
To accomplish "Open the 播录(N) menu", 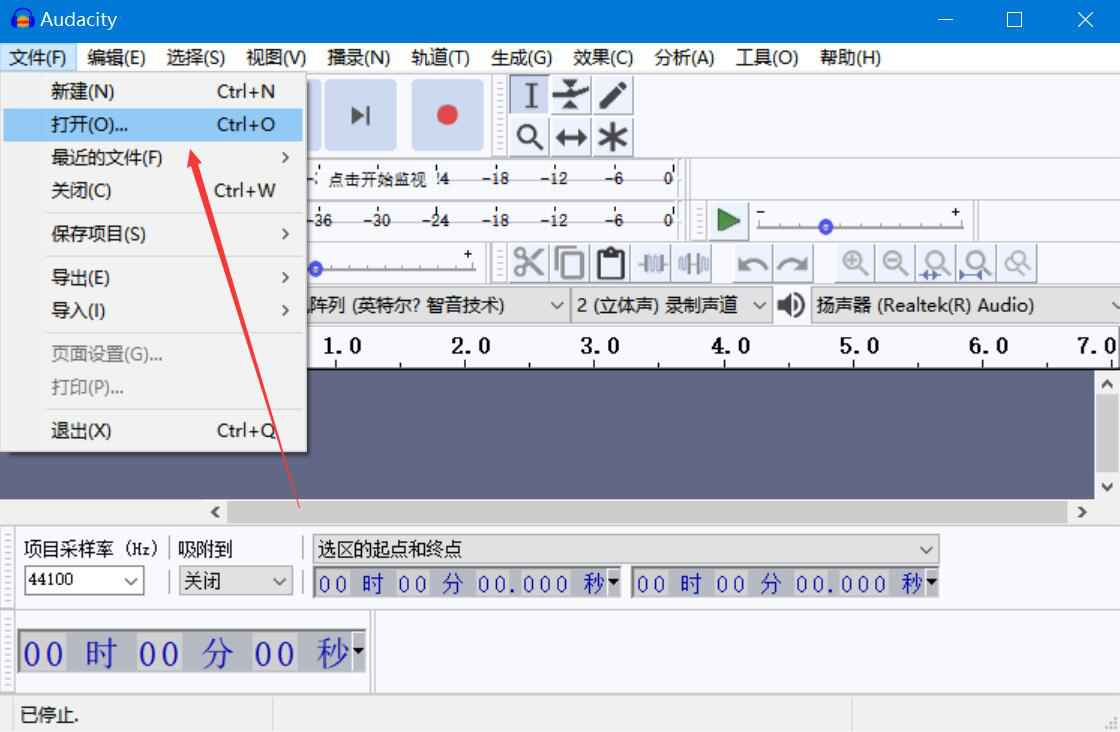I will click(358, 57).
